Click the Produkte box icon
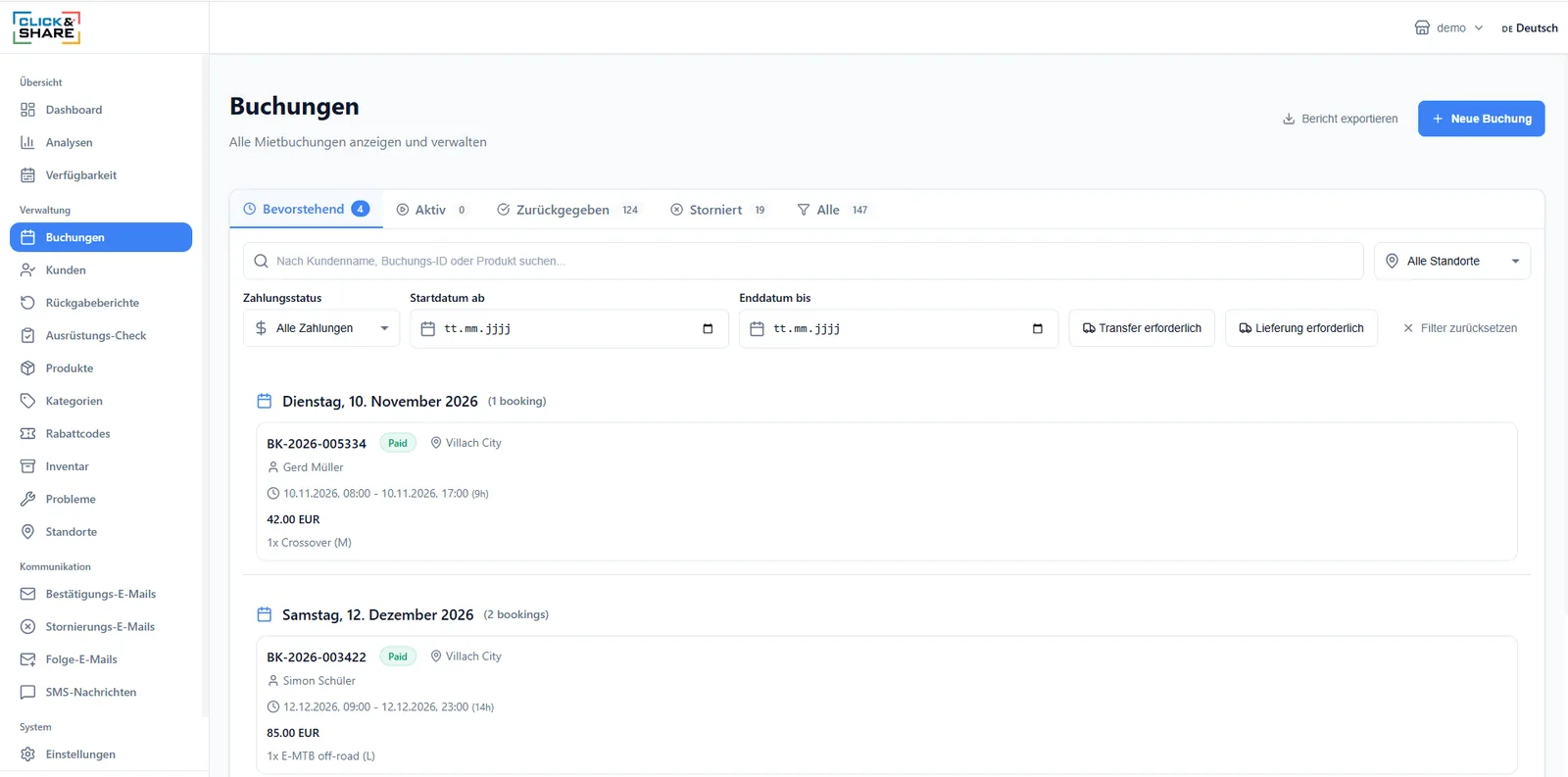This screenshot has height=777, width=1568. pos(27,368)
